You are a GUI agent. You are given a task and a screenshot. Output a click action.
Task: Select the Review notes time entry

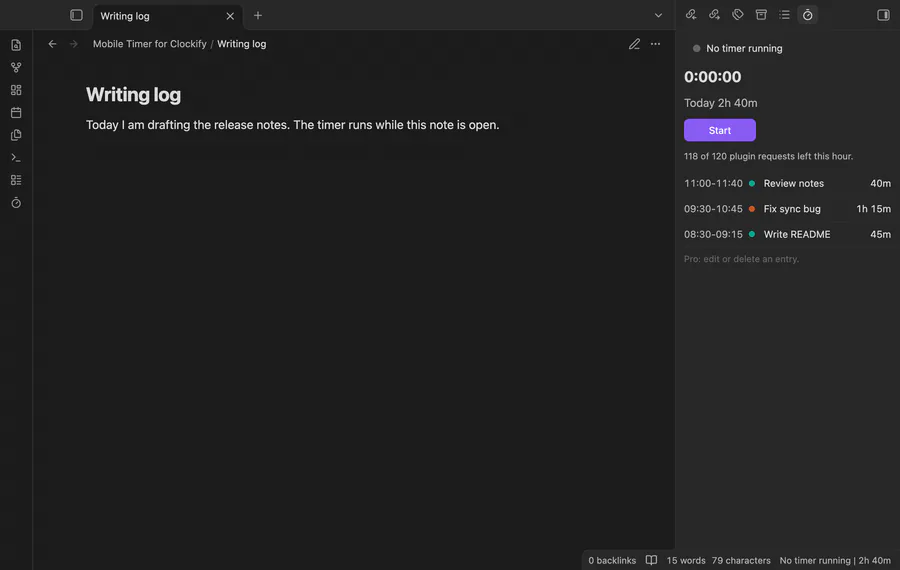coord(787,183)
